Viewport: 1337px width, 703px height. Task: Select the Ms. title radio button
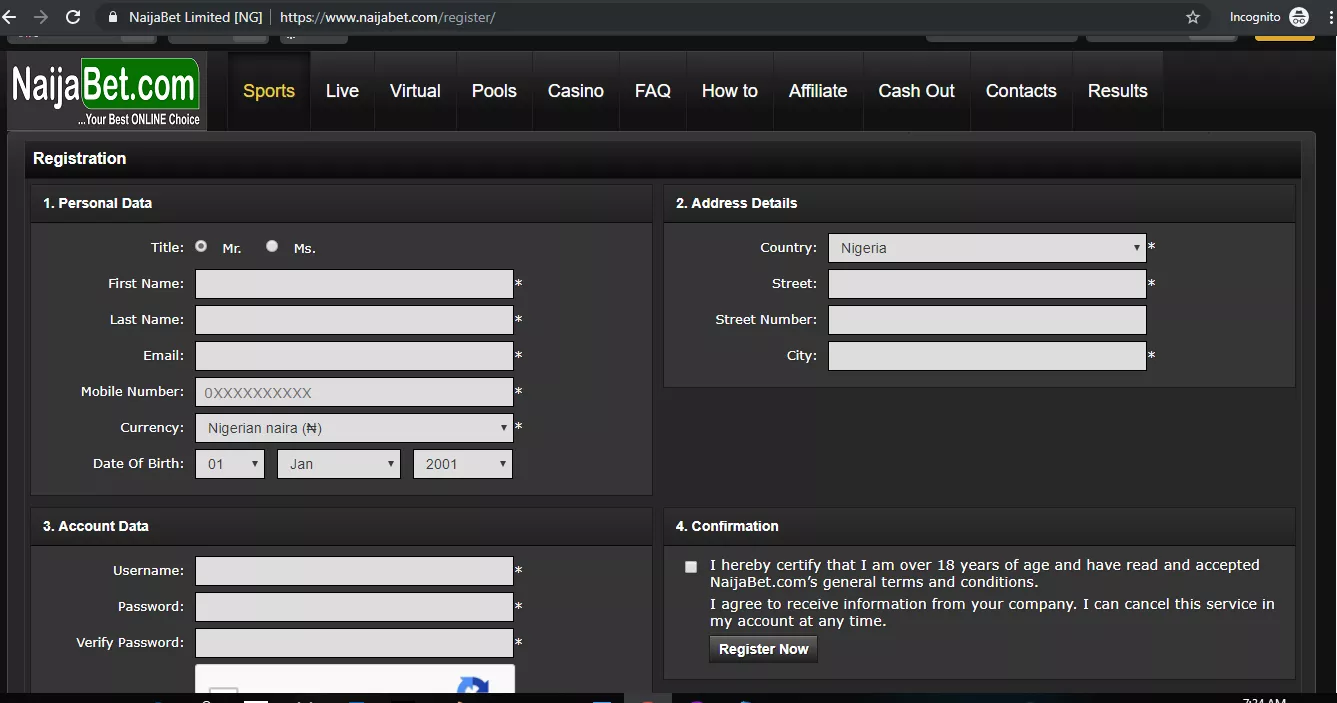click(x=272, y=246)
